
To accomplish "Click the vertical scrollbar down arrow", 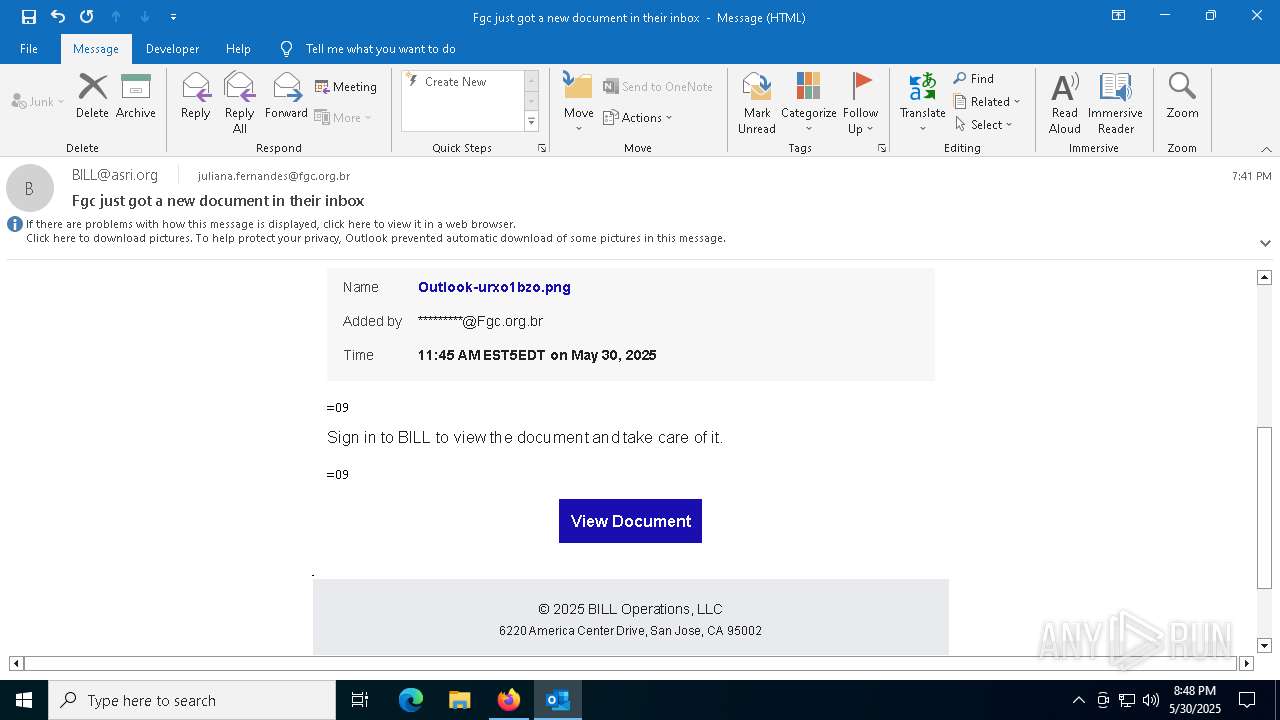I will click(1264, 646).
